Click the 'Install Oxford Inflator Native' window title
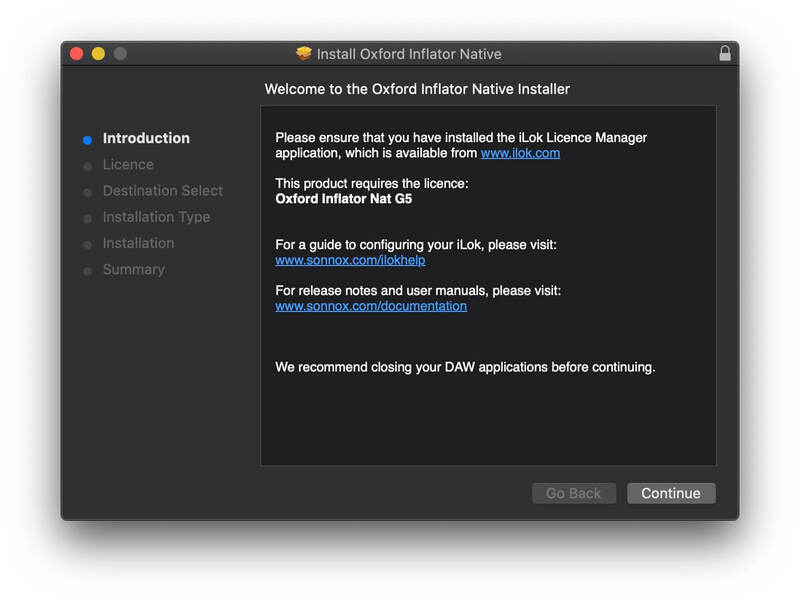 click(409, 54)
